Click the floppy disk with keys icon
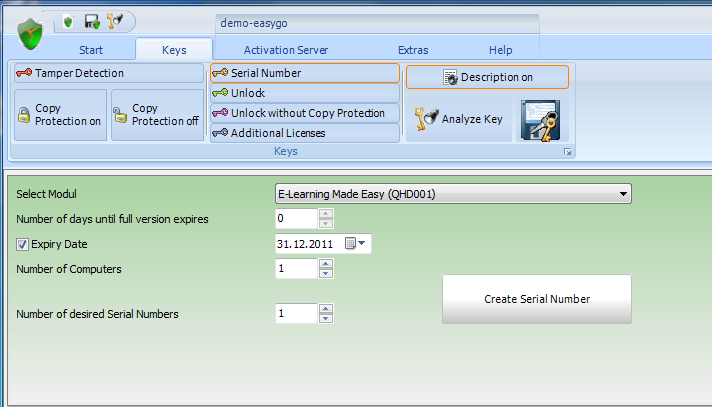The width and height of the screenshot is (712, 407). coord(541,120)
